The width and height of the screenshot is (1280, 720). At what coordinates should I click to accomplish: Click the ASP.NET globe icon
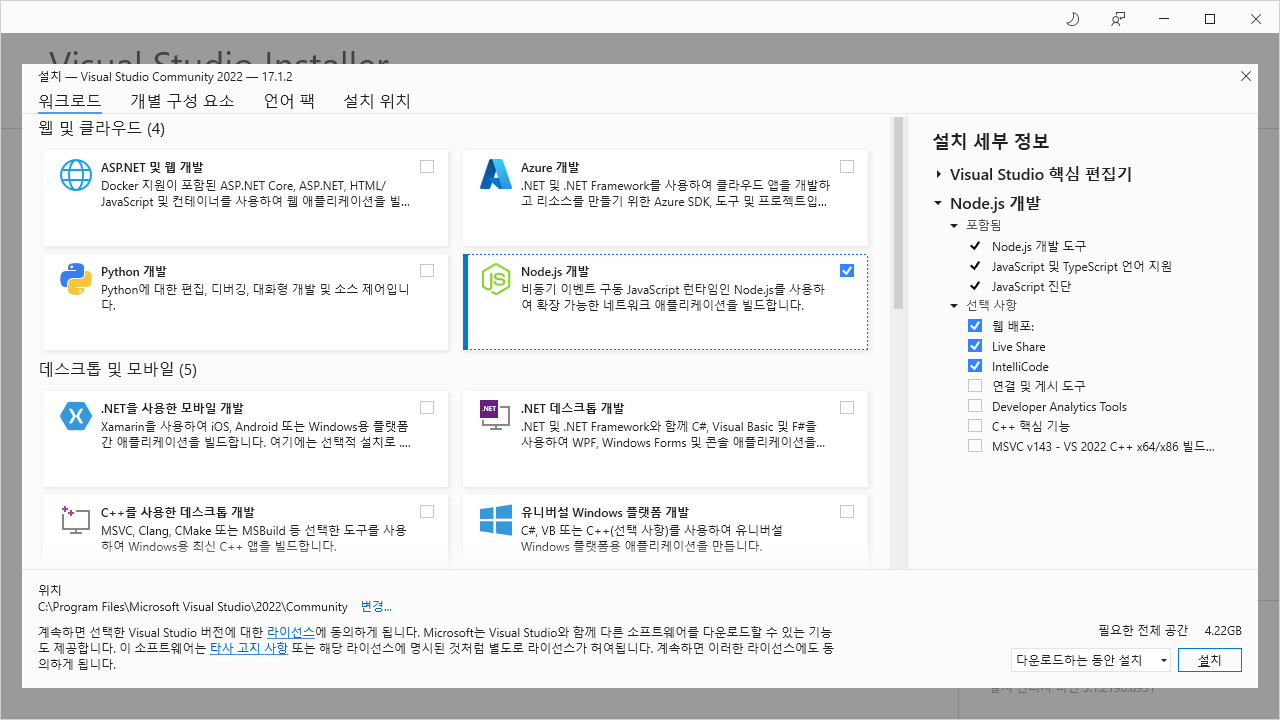[76, 175]
